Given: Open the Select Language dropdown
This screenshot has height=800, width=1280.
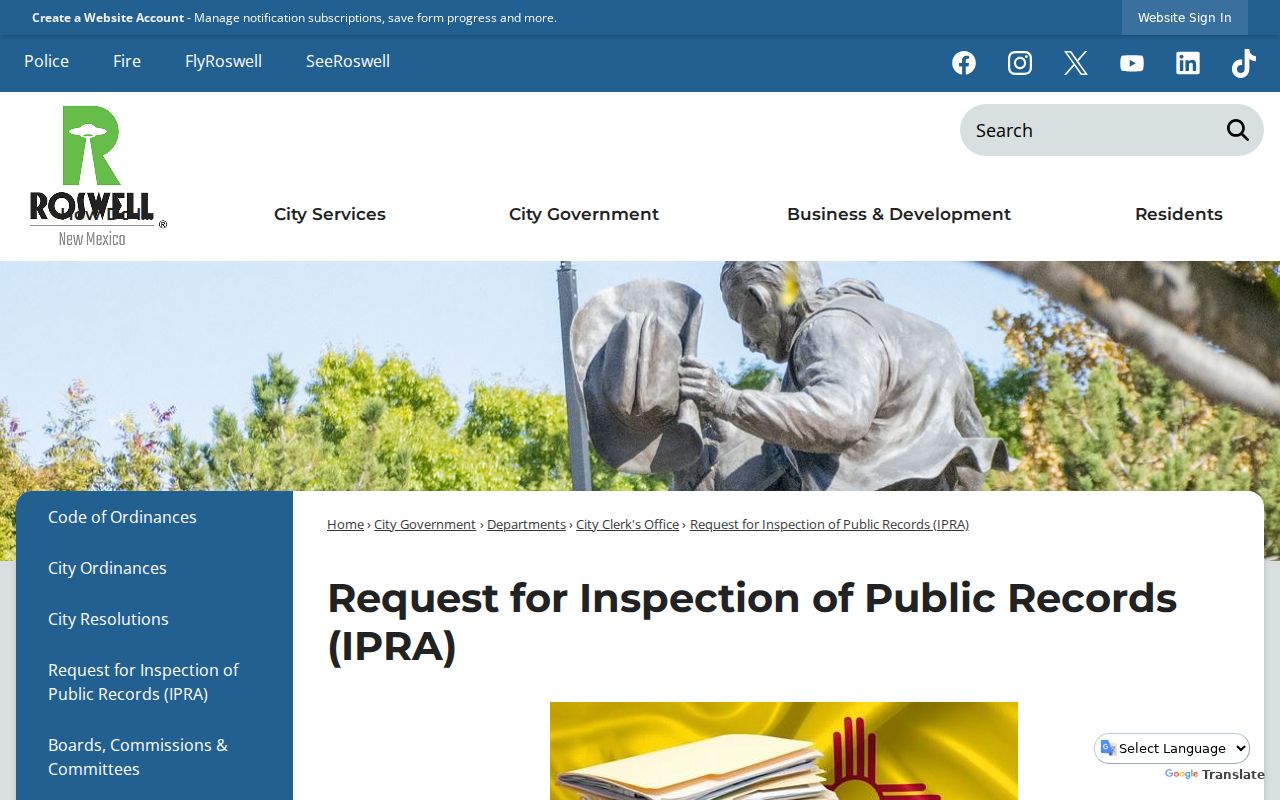Looking at the screenshot, I should (1172, 748).
